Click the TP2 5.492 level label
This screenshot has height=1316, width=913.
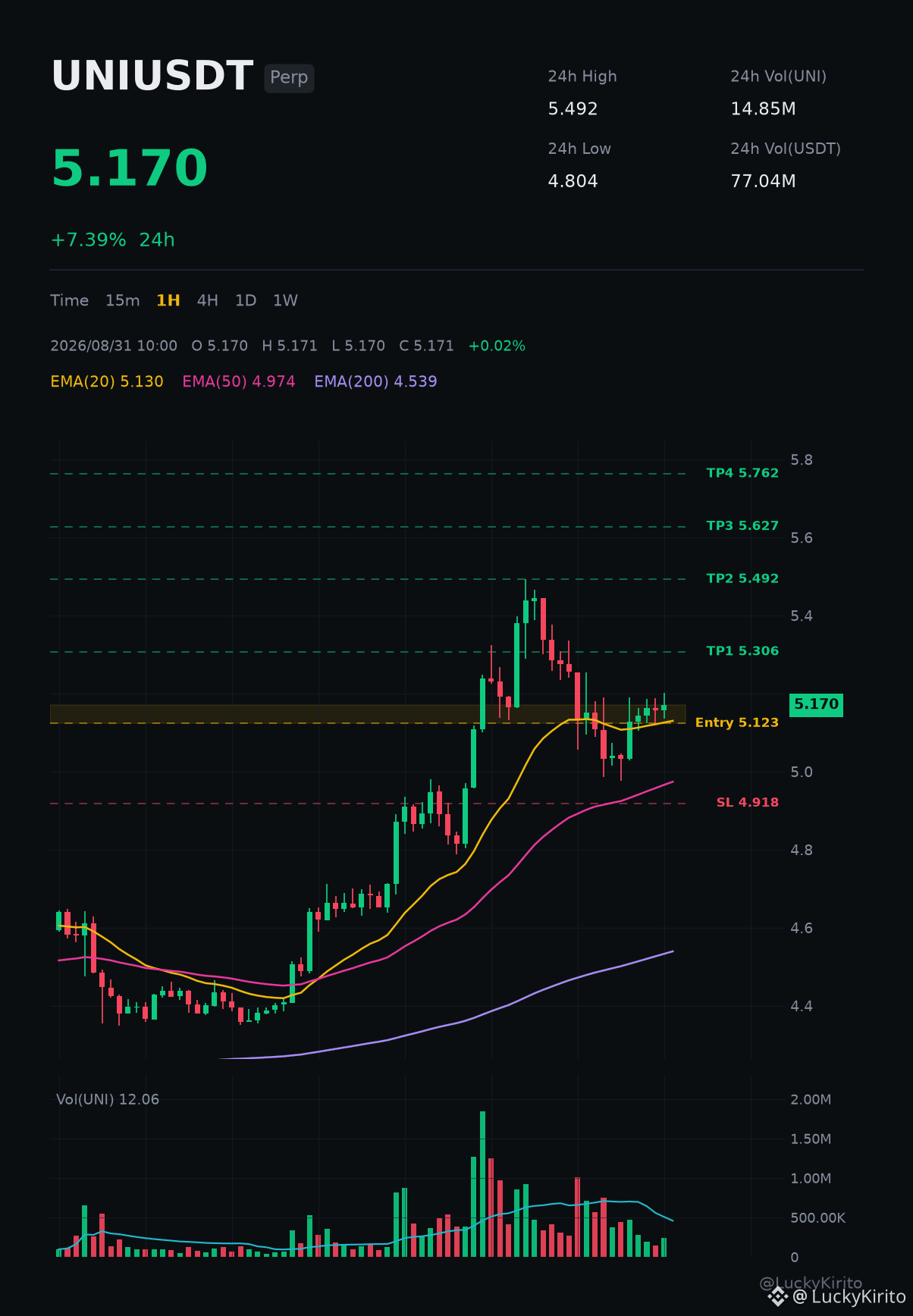coord(742,578)
